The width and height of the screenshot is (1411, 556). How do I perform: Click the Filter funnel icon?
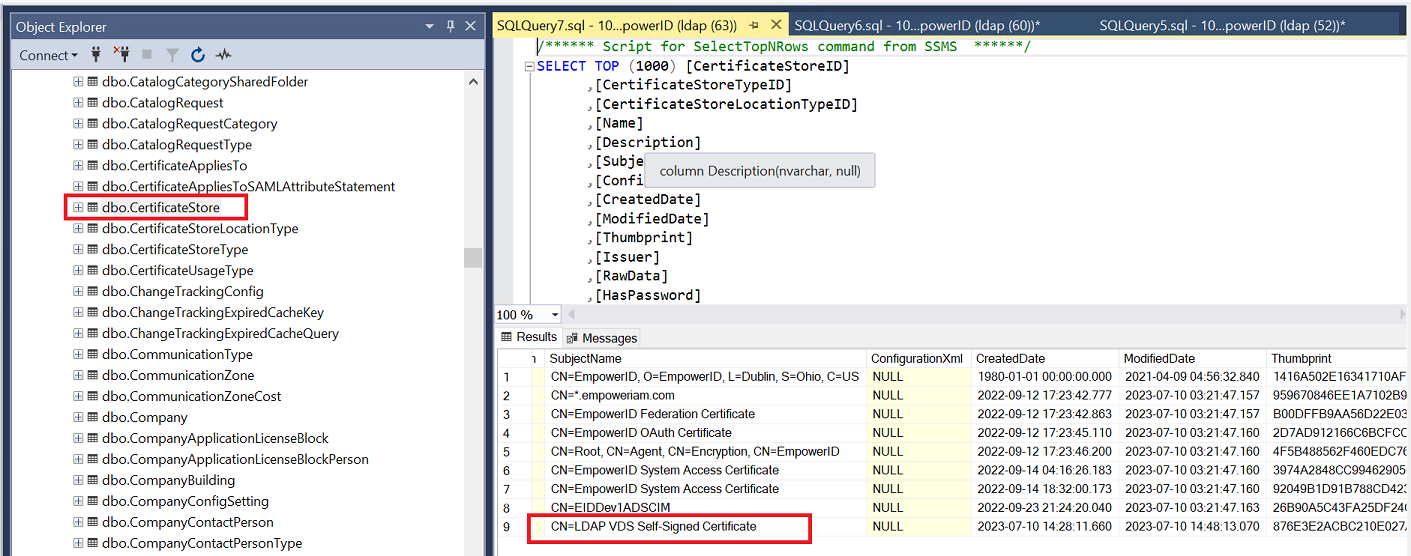point(172,55)
